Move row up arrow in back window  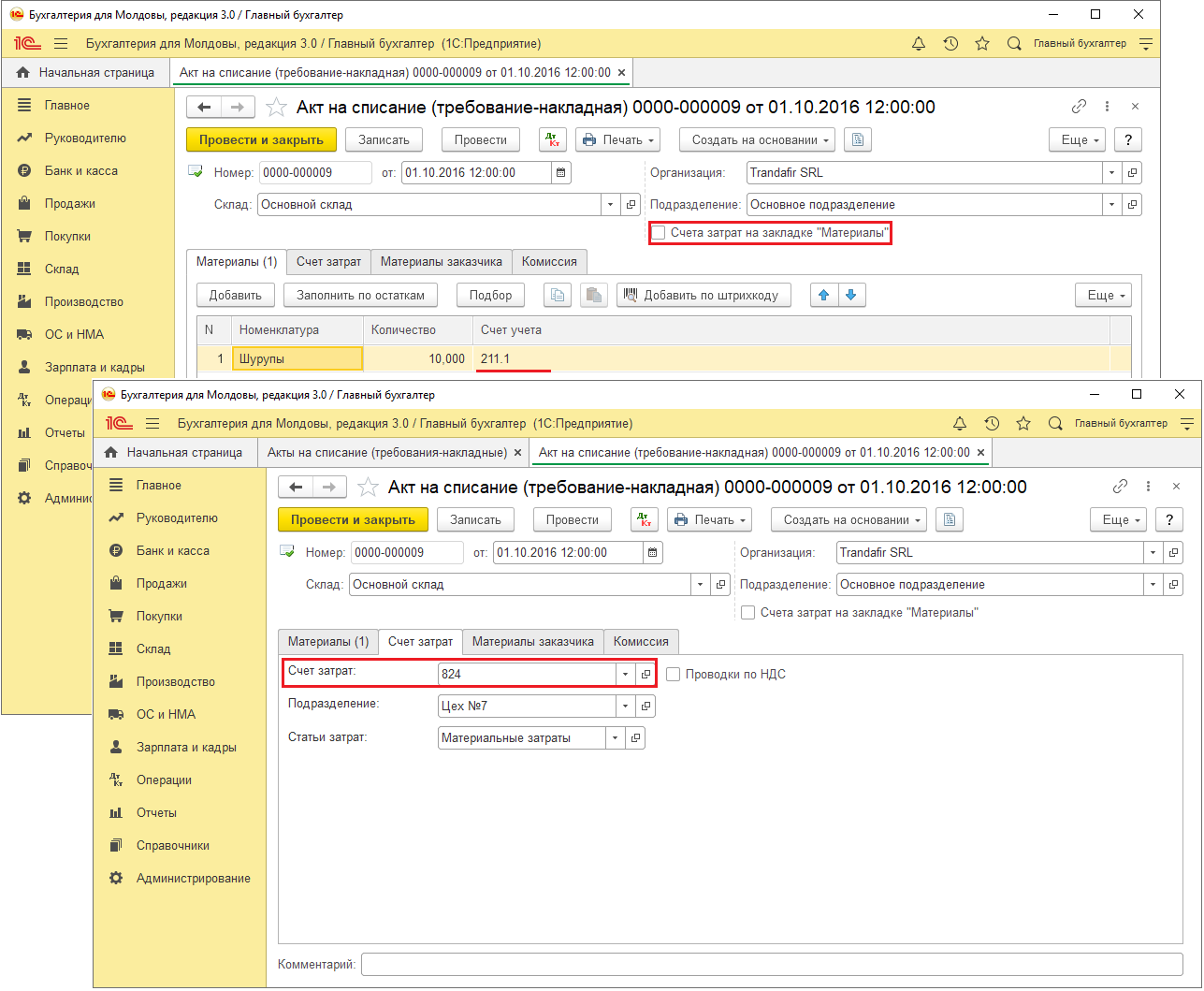tap(824, 295)
